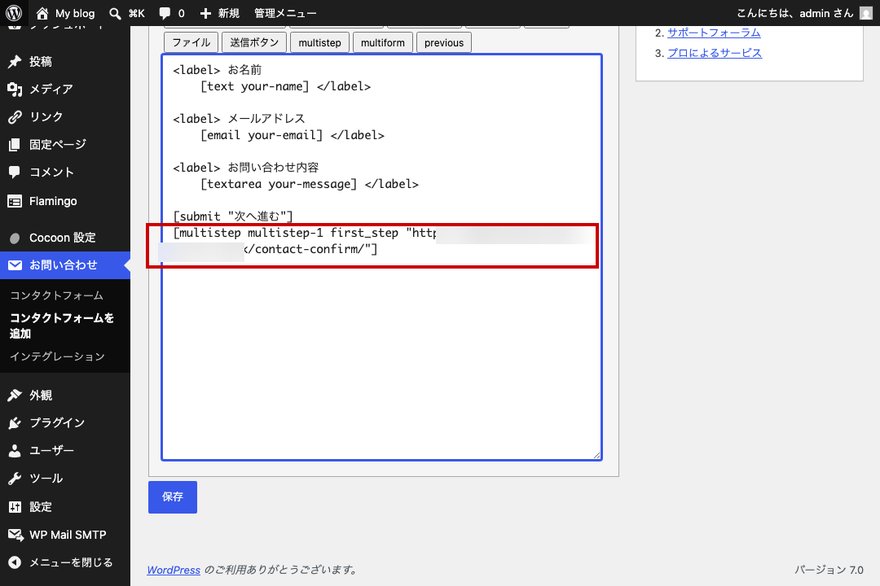This screenshot has width=880, height=586.
Task: Open Flamingo in the sidebar
Action: pyautogui.click(x=53, y=201)
